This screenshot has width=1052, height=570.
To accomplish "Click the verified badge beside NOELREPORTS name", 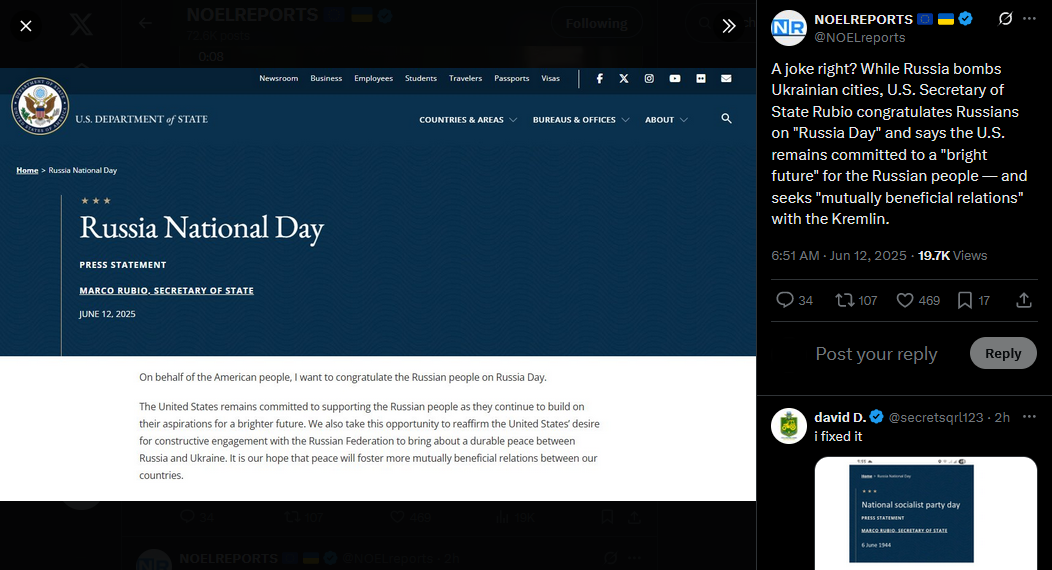I will tap(965, 19).
